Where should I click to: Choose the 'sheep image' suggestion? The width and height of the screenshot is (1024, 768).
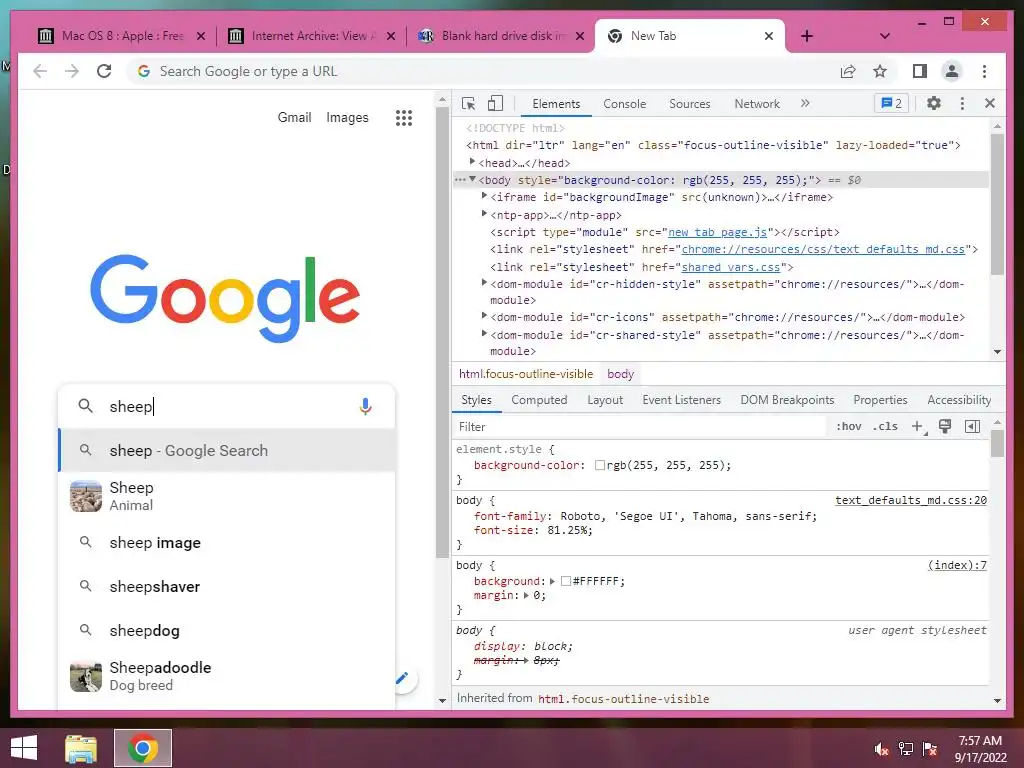[227, 543]
